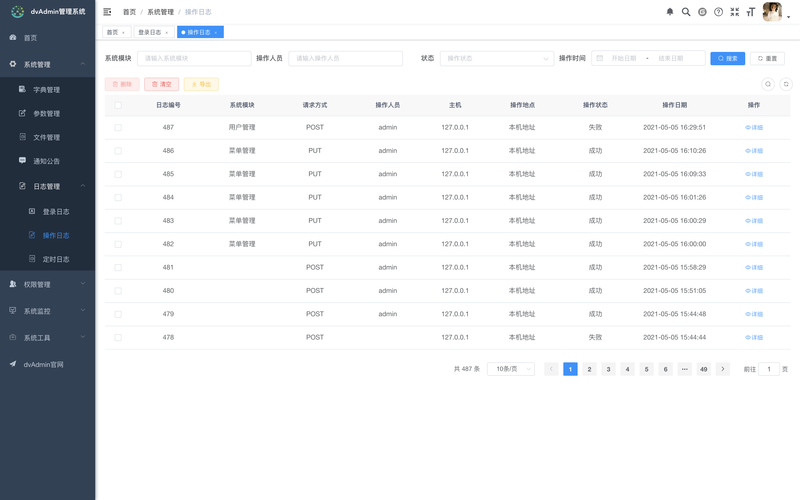The image size is (800, 500).
Task: Open 定时日志 in the sidebar
Action: click(x=47, y=259)
